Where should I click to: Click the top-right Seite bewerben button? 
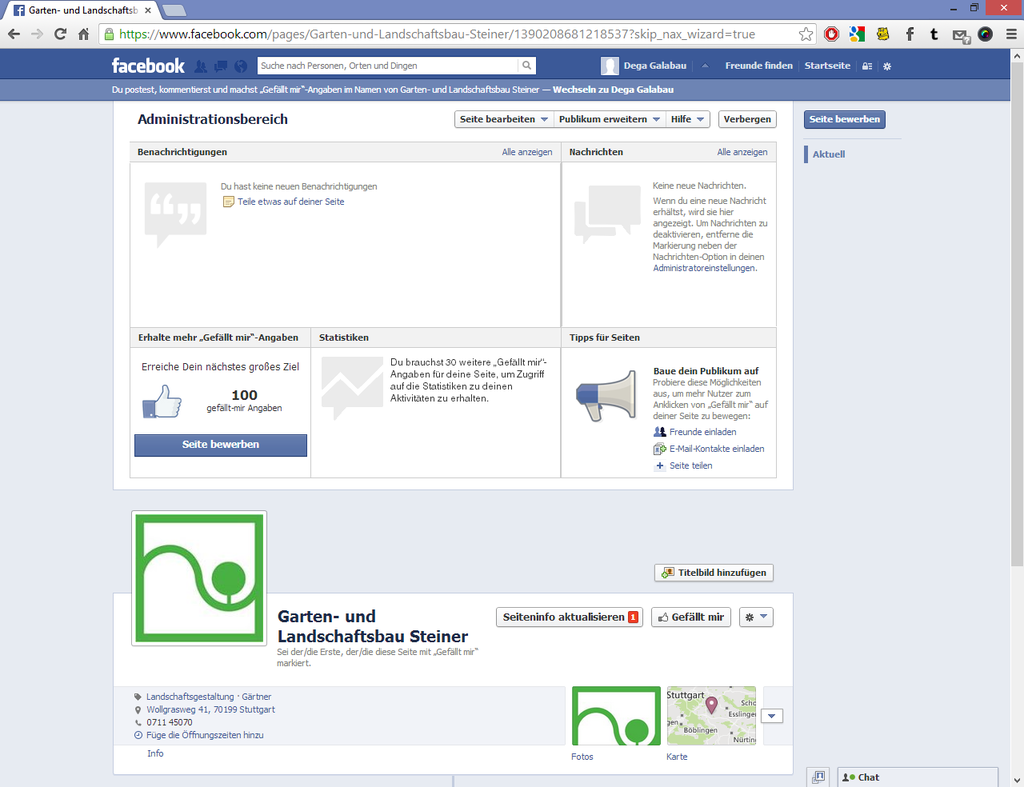click(844, 119)
